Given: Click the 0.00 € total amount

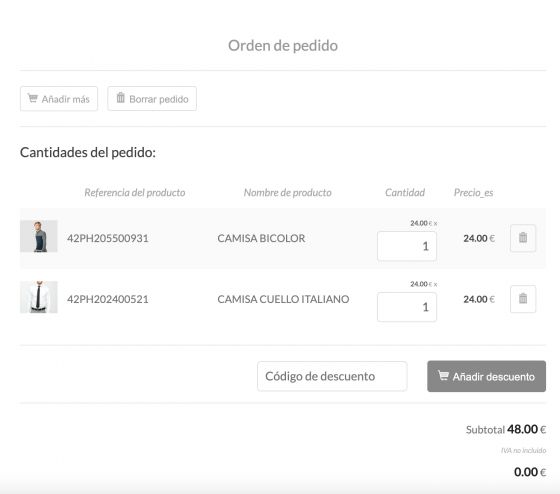Looking at the screenshot, I should (x=530, y=472).
